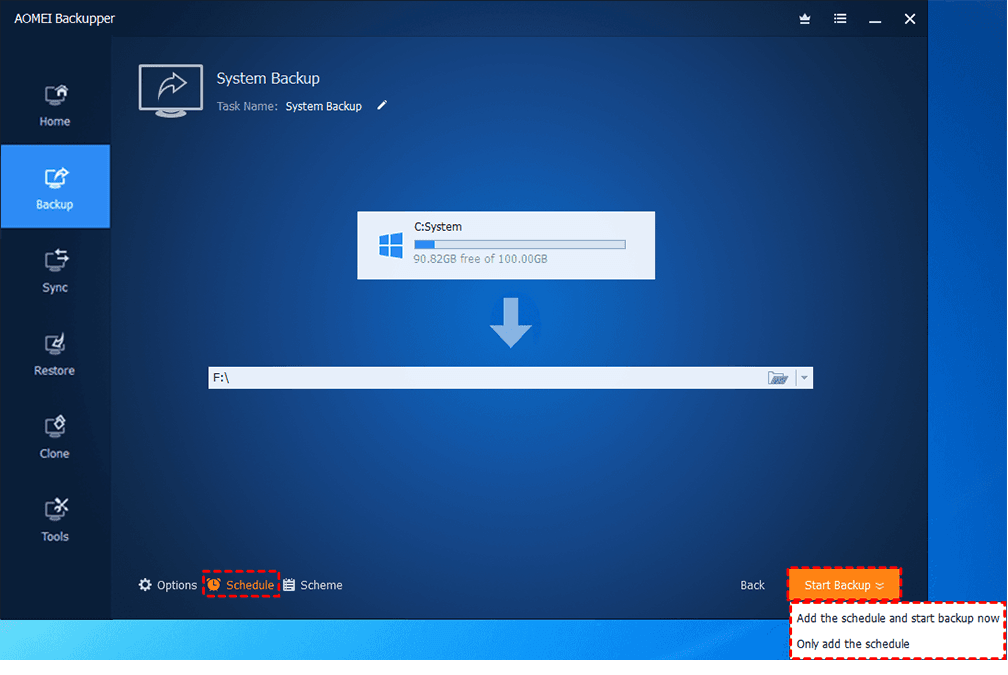1008x675 pixels.
Task: Expand the Start Backup chevron menu
Action: point(881,584)
